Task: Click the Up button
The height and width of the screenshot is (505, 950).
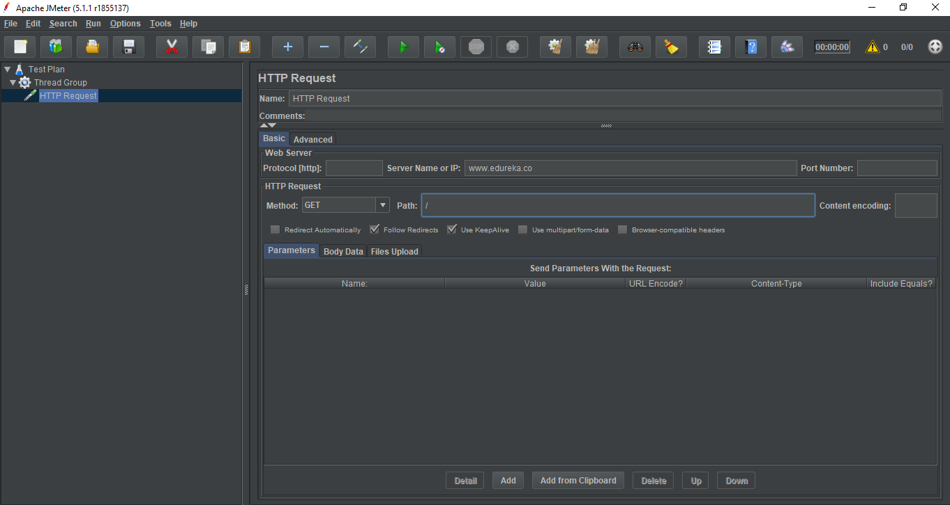Action: 696,481
